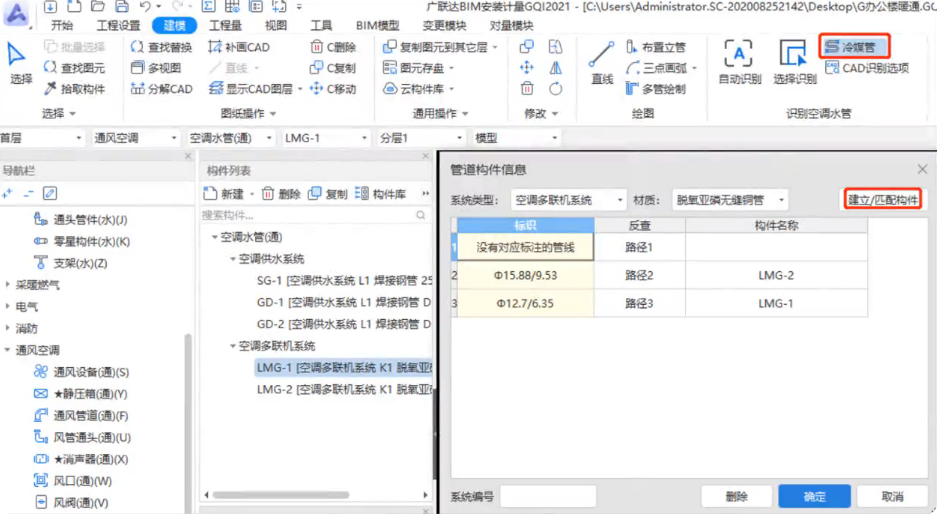Select the 选择 arrow tool

(18, 63)
